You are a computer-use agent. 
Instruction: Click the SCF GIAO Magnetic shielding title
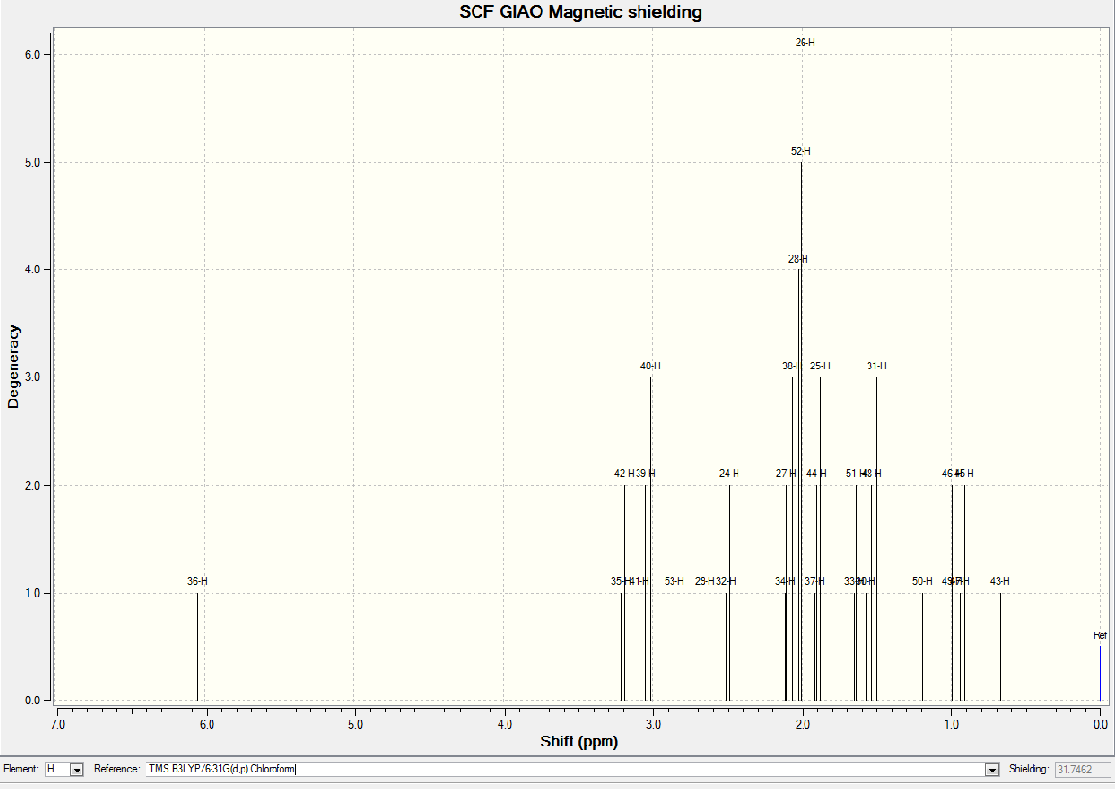click(580, 12)
